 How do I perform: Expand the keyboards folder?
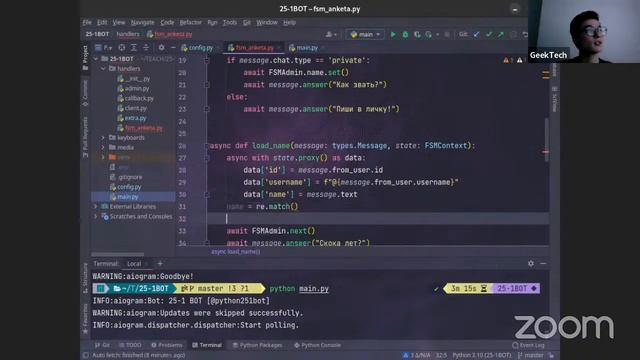click(x=103, y=138)
